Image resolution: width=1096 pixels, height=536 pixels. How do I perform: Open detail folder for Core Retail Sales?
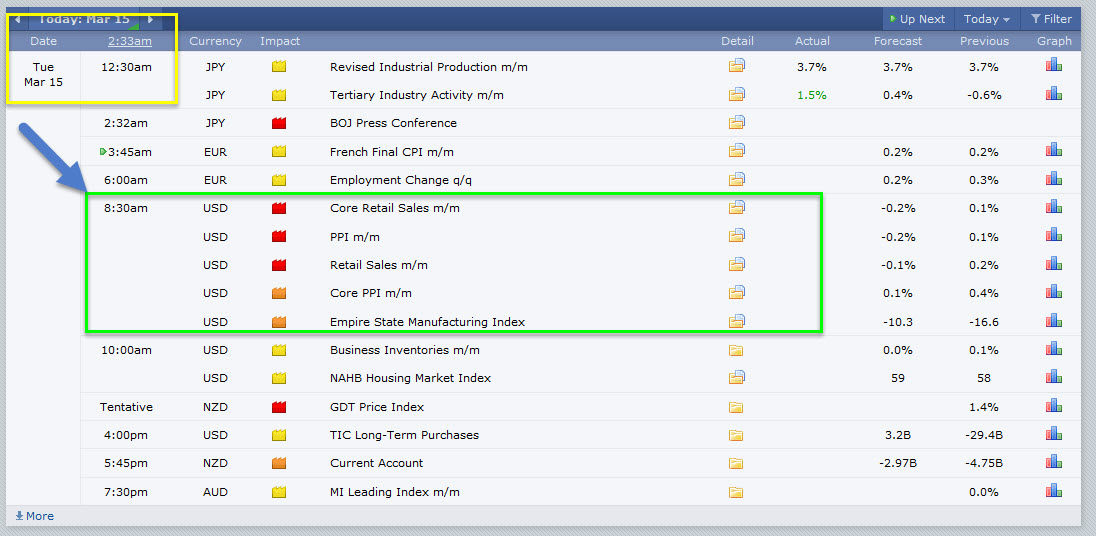(737, 208)
